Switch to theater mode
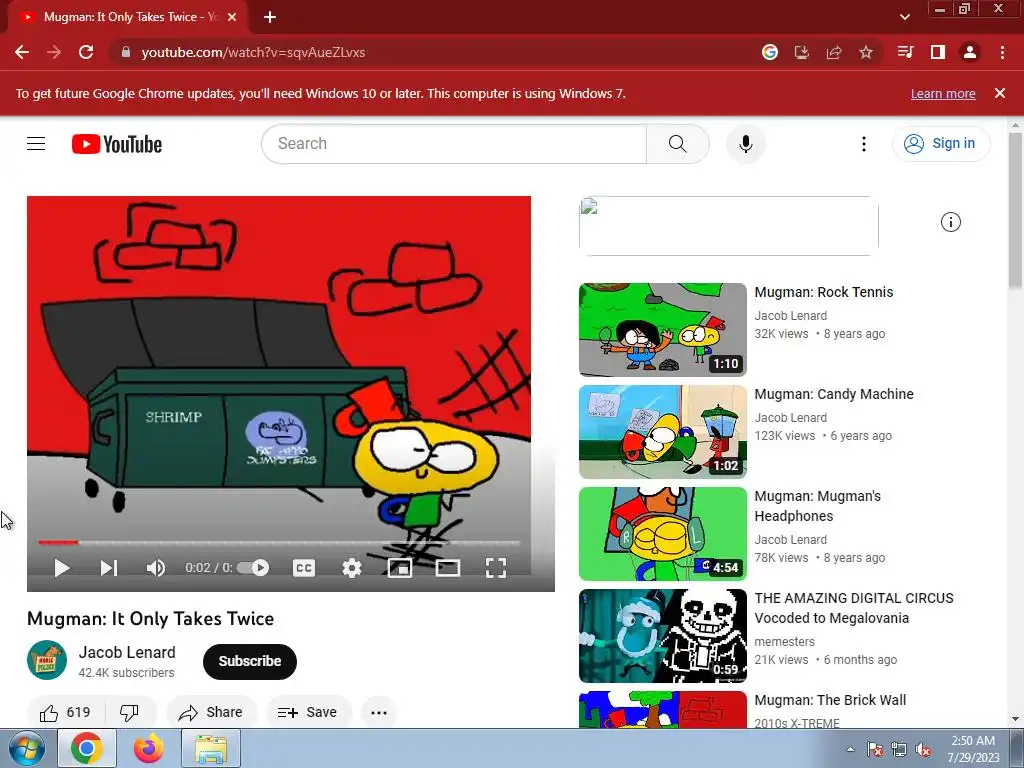1024x768 pixels. coord(448,568)
